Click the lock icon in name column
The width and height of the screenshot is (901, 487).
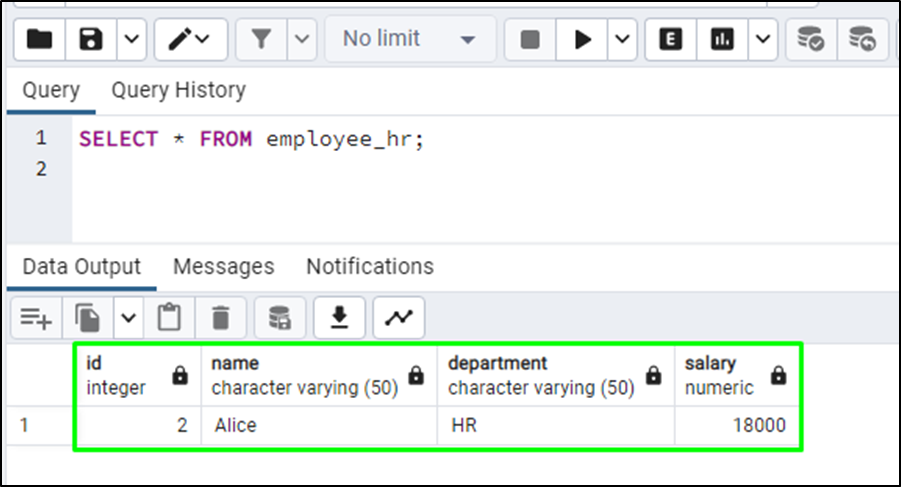[x=416, y=376]
